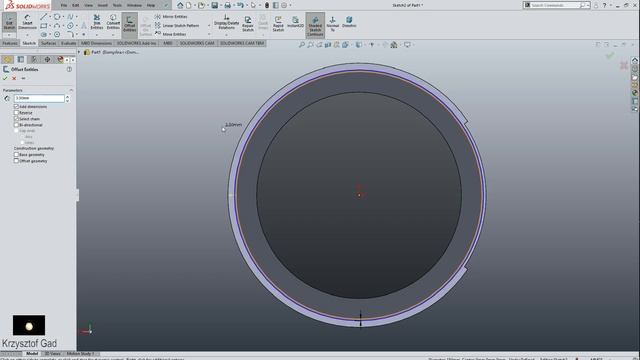Click the offset distance input field
The image size is (640, 360).
(x=39, y=98)
